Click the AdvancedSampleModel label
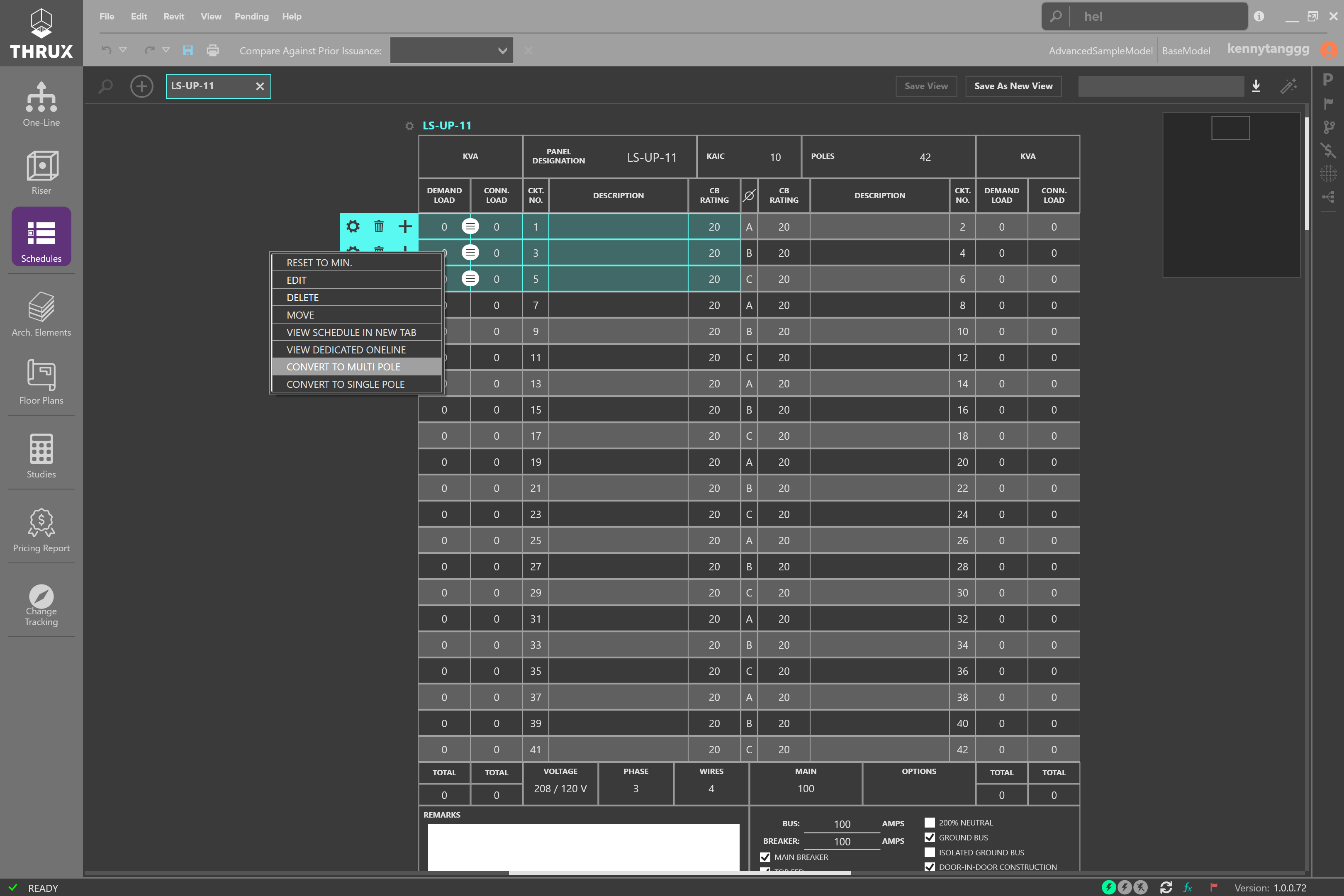This screenshot has height=896, width=1344. click(x=1101, y=51)
